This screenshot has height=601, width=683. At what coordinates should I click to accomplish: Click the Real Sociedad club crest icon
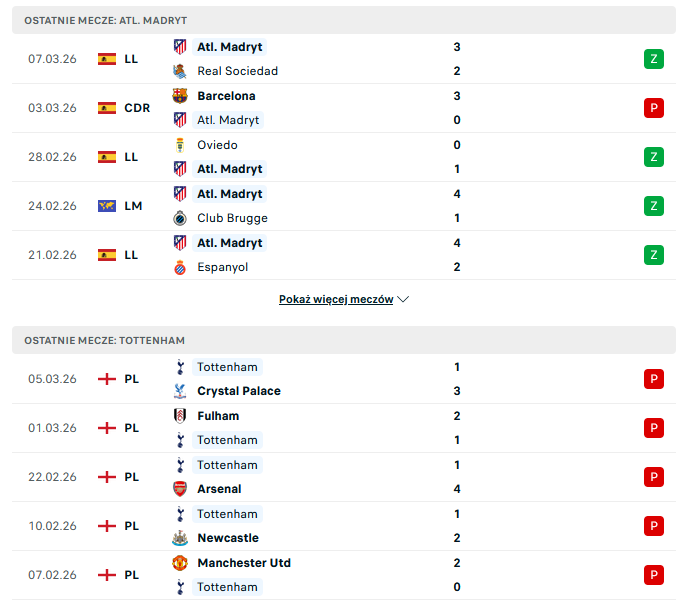[180, 71]
